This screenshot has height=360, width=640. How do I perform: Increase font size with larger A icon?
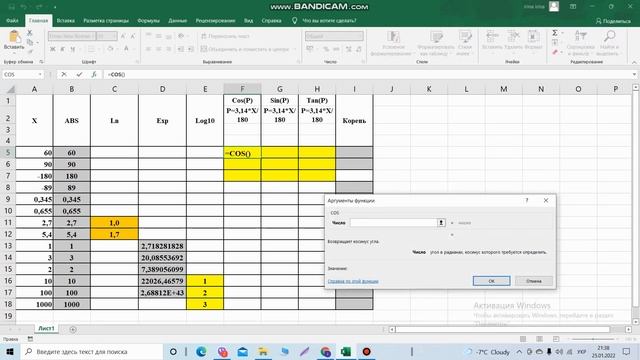click(124, 36)
